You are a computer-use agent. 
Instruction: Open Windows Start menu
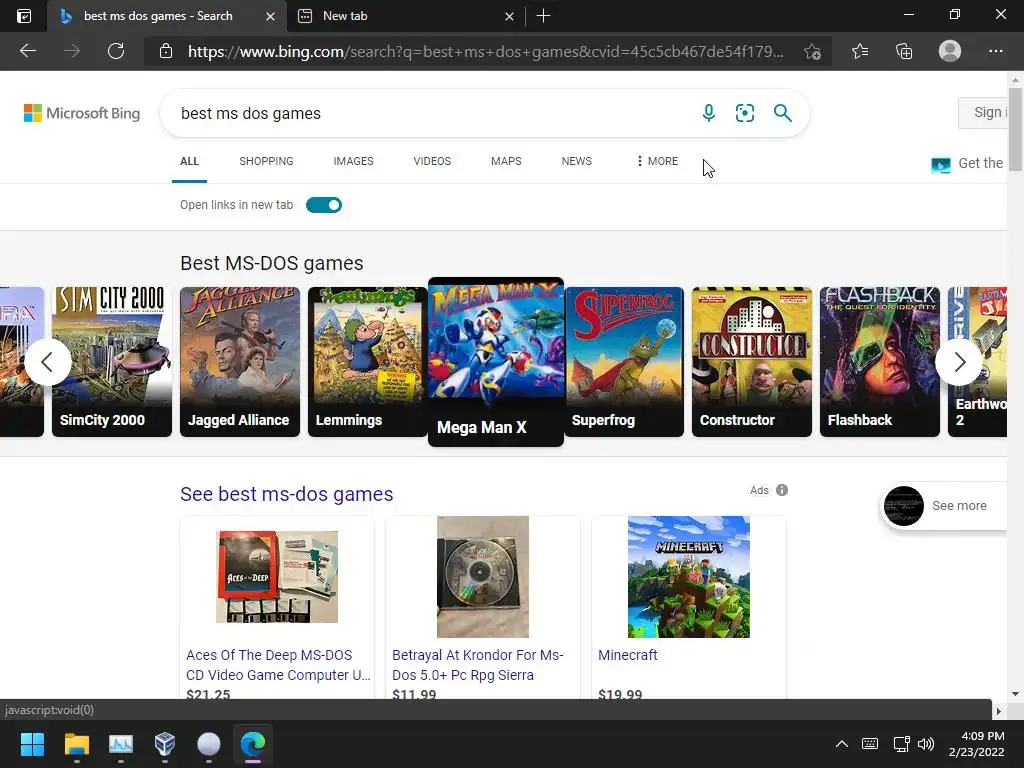(32, 744)
